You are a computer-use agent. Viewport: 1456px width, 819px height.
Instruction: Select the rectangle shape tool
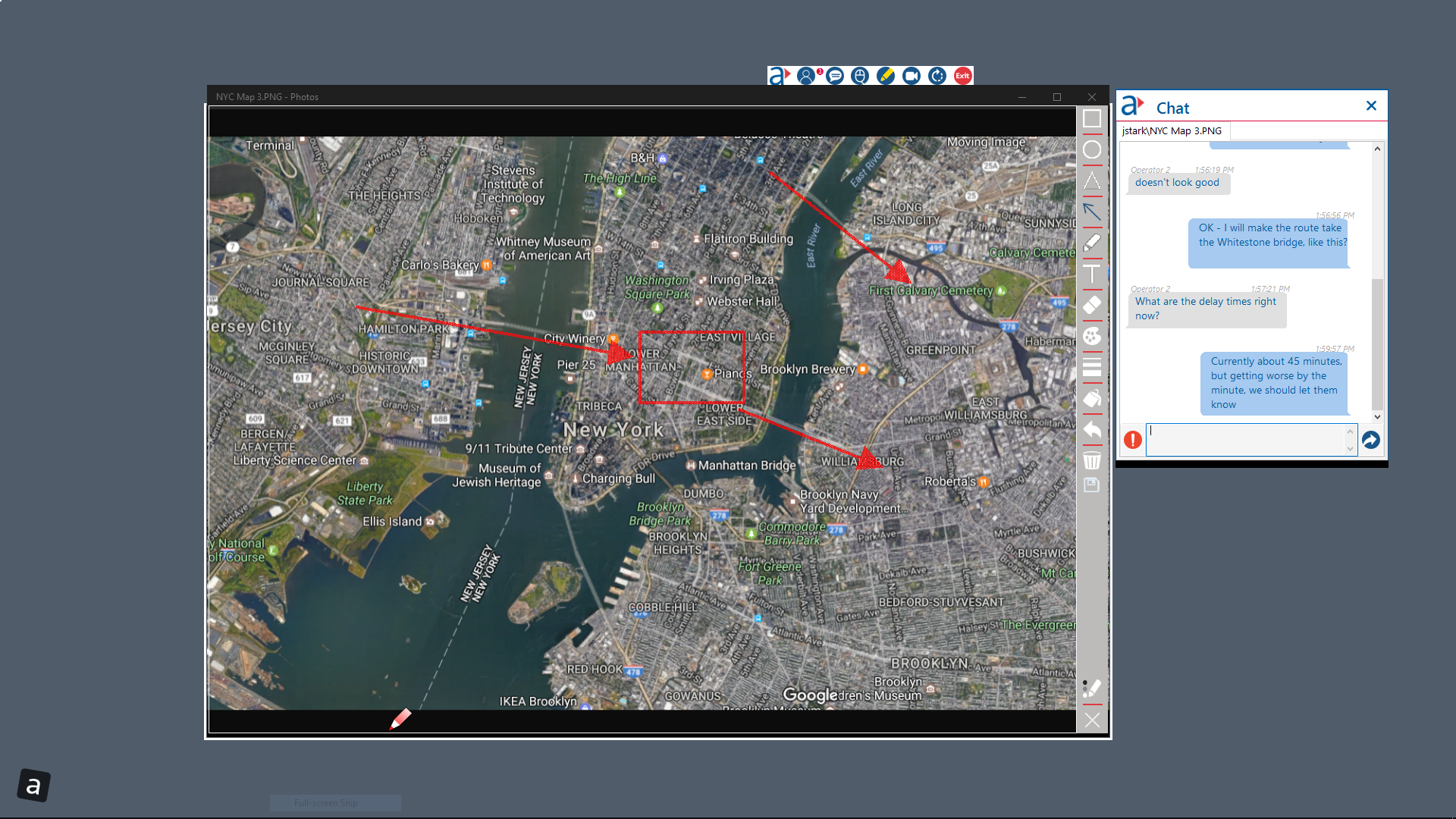pos(1092,118)
